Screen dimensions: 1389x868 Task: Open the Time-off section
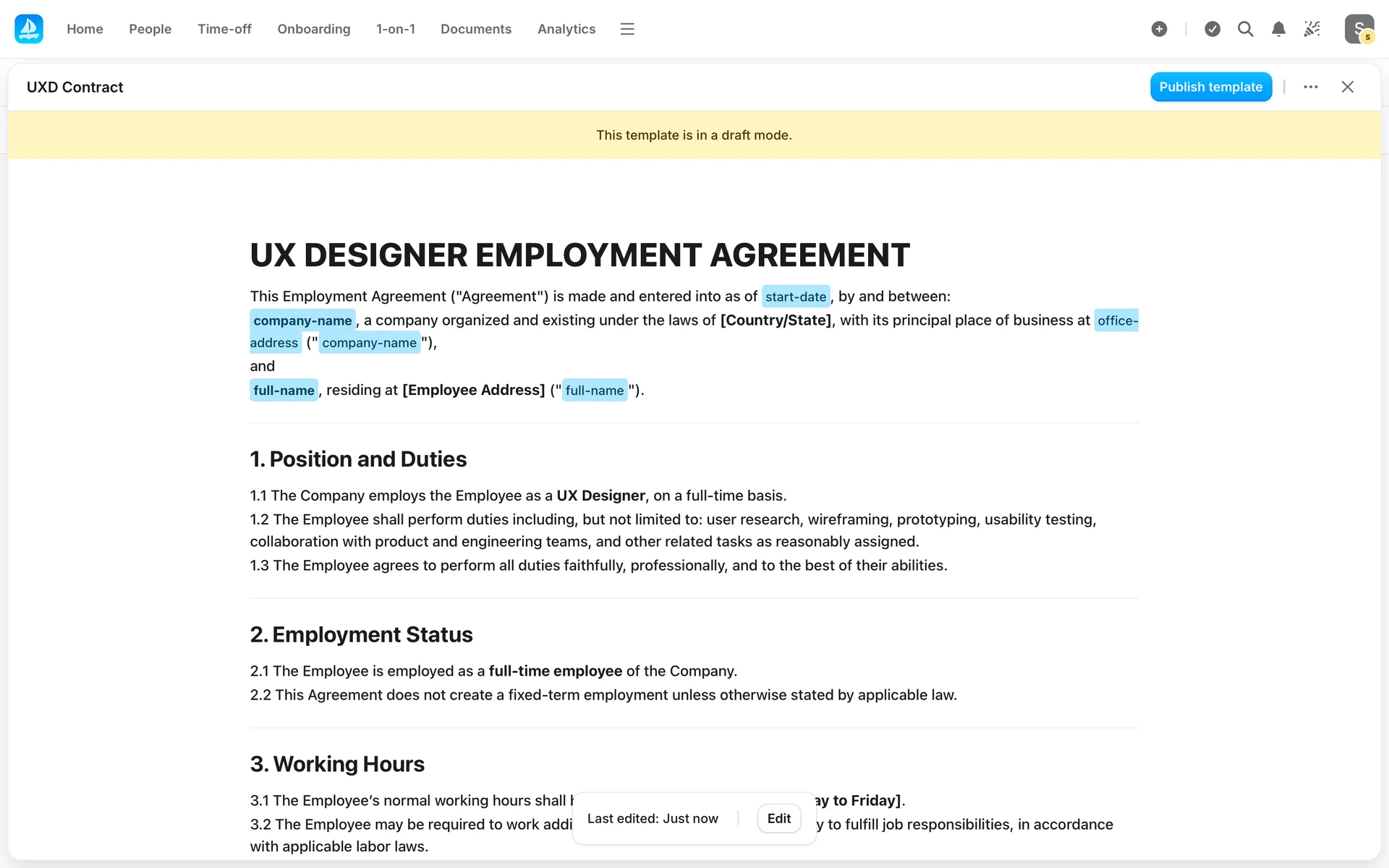pos(224,29)
